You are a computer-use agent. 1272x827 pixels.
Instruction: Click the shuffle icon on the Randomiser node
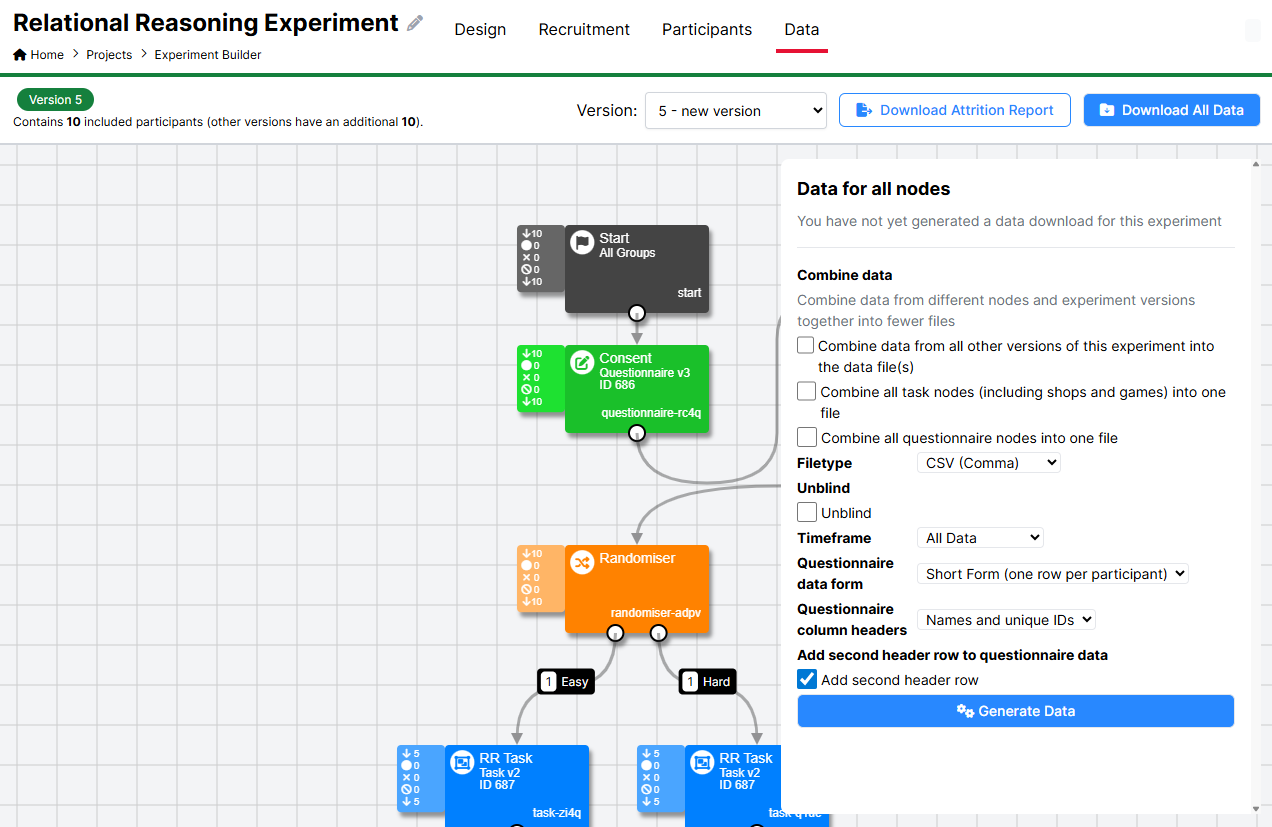(582, 562)
